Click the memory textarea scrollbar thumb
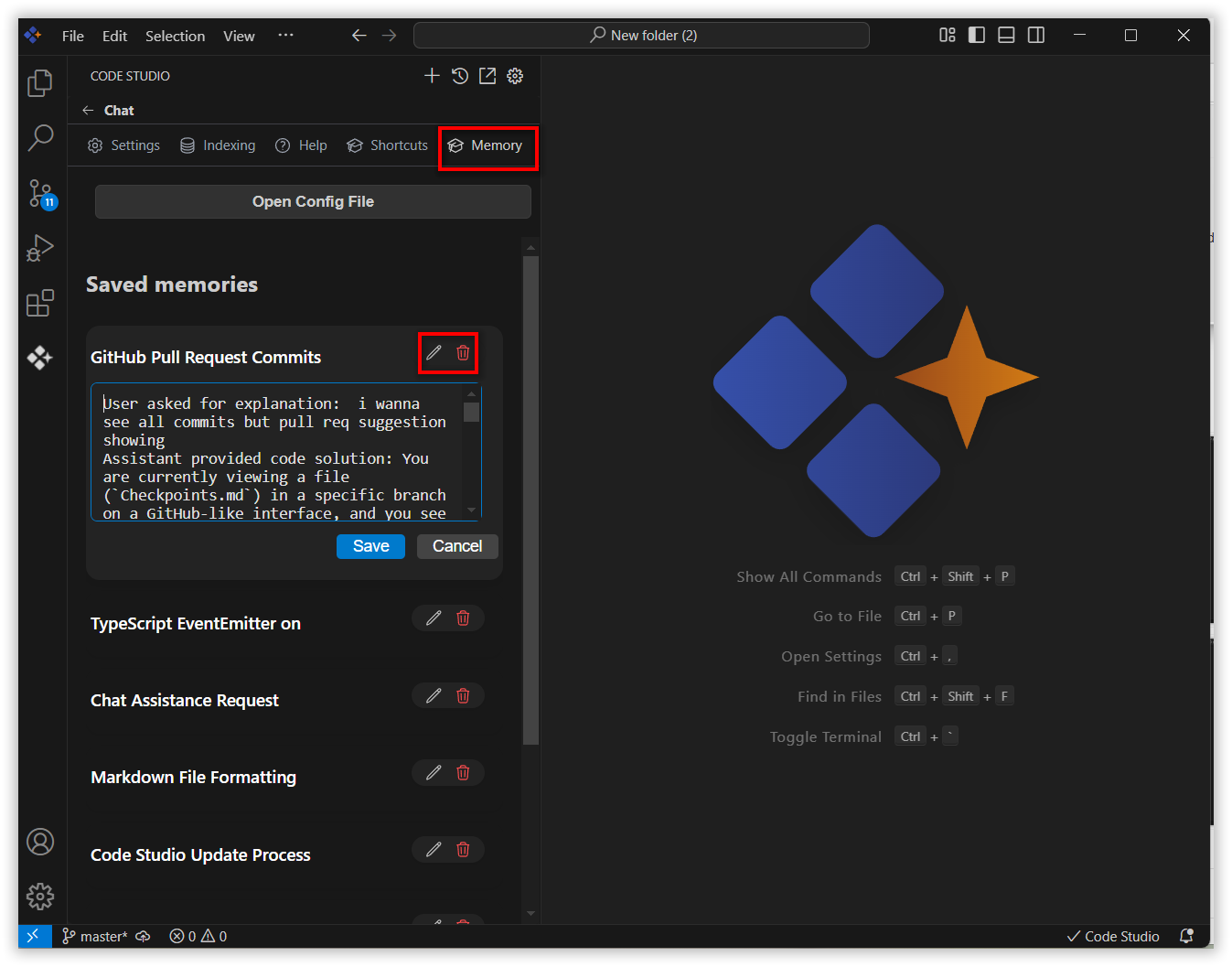The image size is (1232, 967). coord(472,412)
